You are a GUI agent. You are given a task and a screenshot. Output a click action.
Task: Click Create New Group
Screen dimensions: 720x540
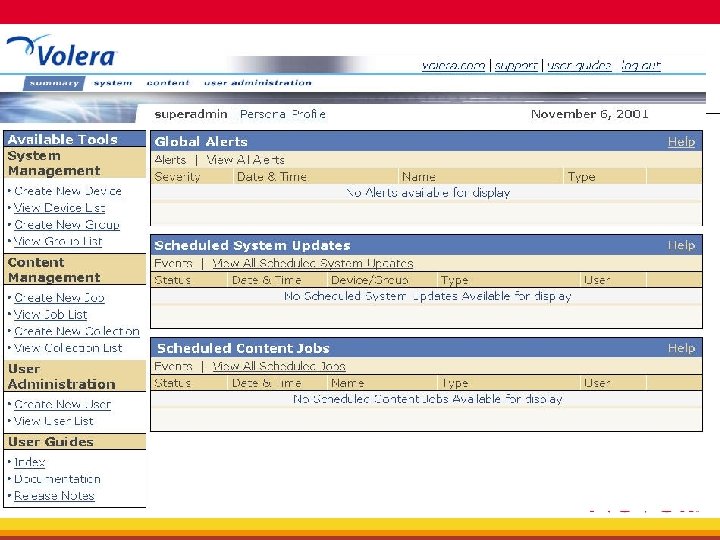pos(67,225)
